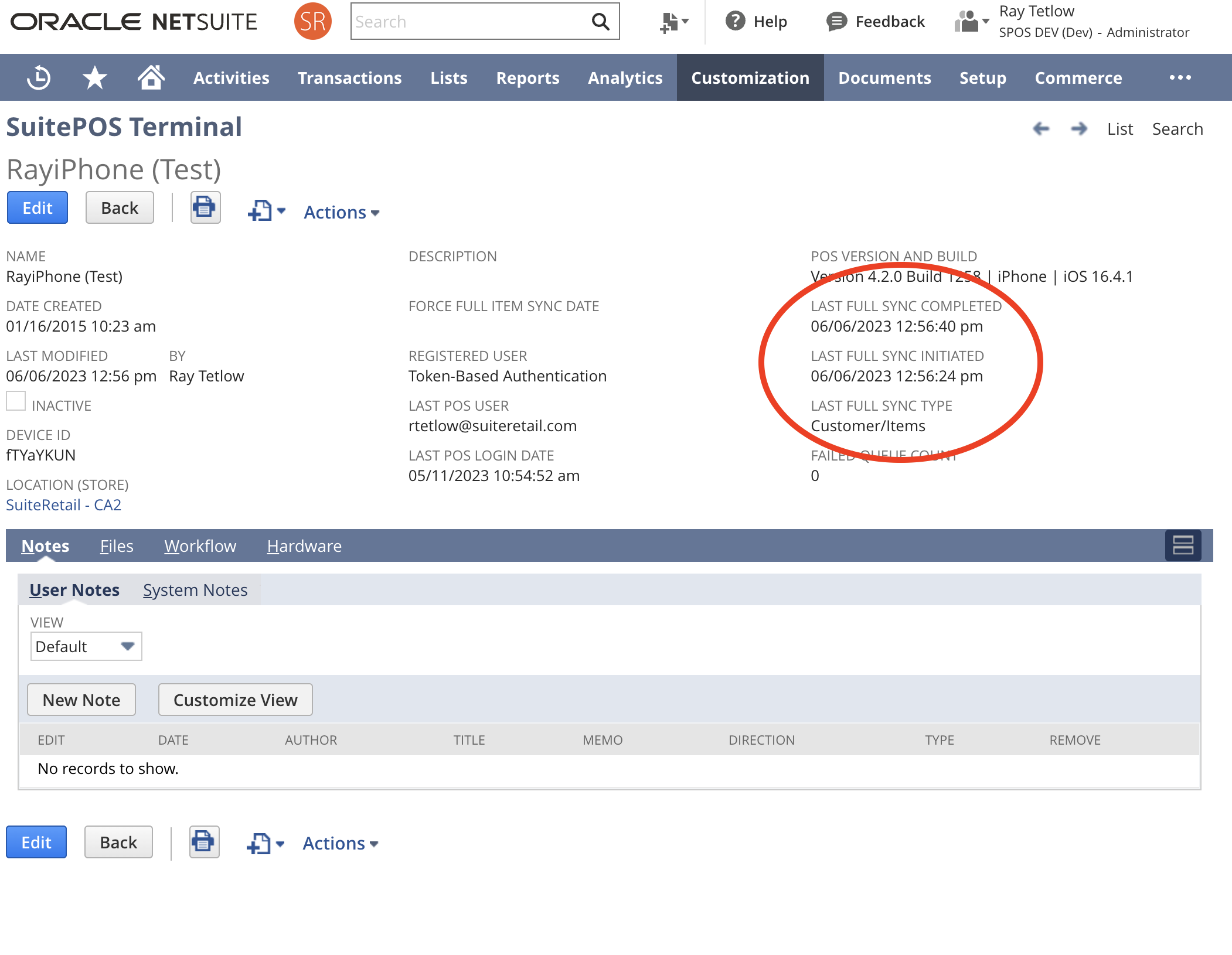1232x955 pixels.
Task: Click the MEMO column header
Action: tap(603, 740)
